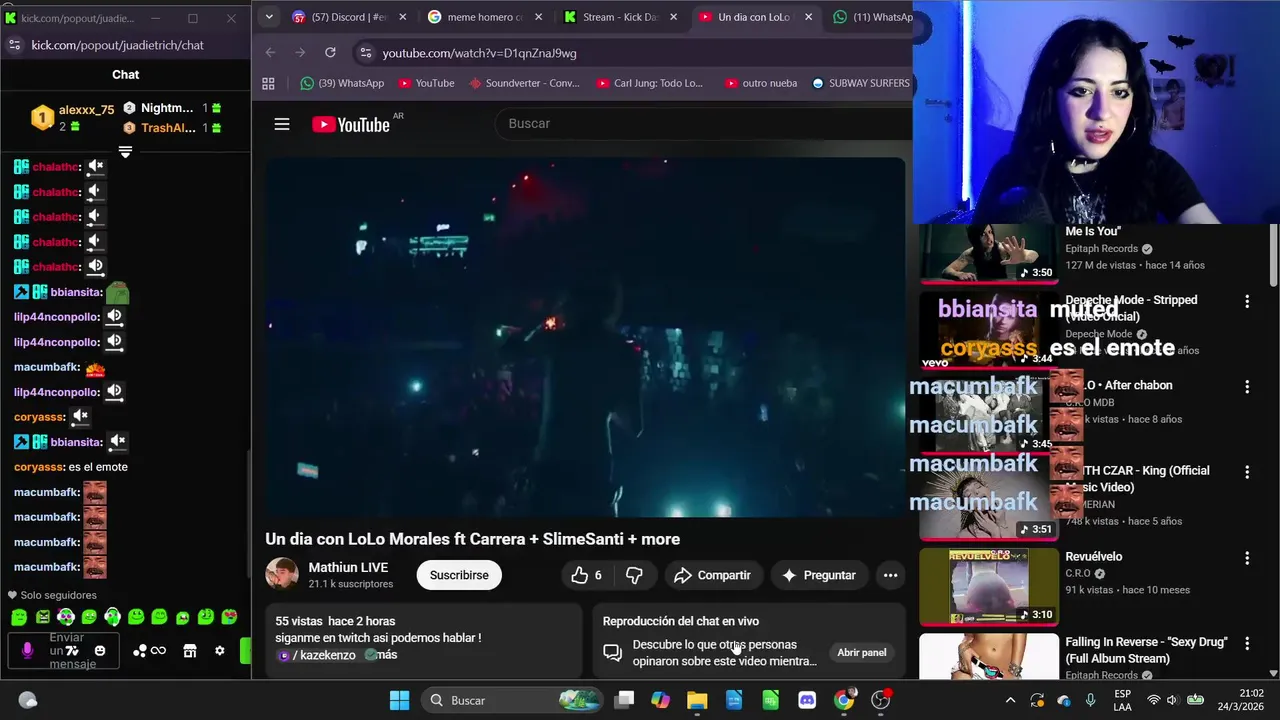
Task: Select first sleepy green Kick emote
Action: (x=19, y=617)
